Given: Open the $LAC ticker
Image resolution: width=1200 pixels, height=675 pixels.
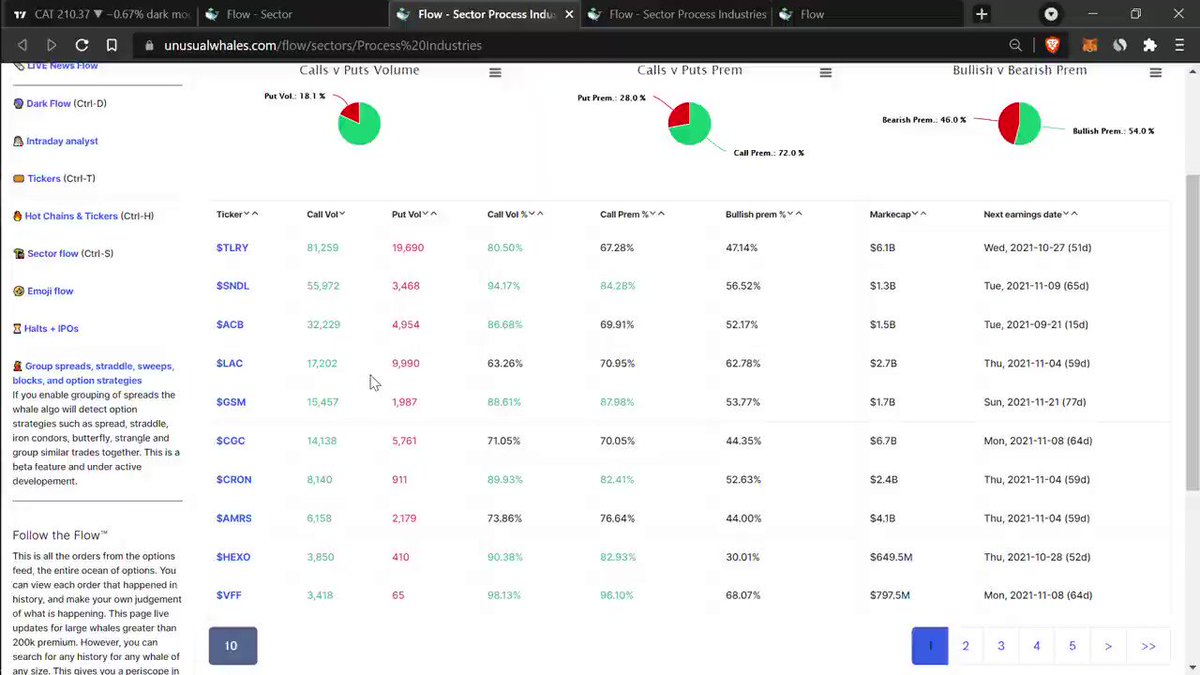Looking at the screenshot, I should pos(229,363).
